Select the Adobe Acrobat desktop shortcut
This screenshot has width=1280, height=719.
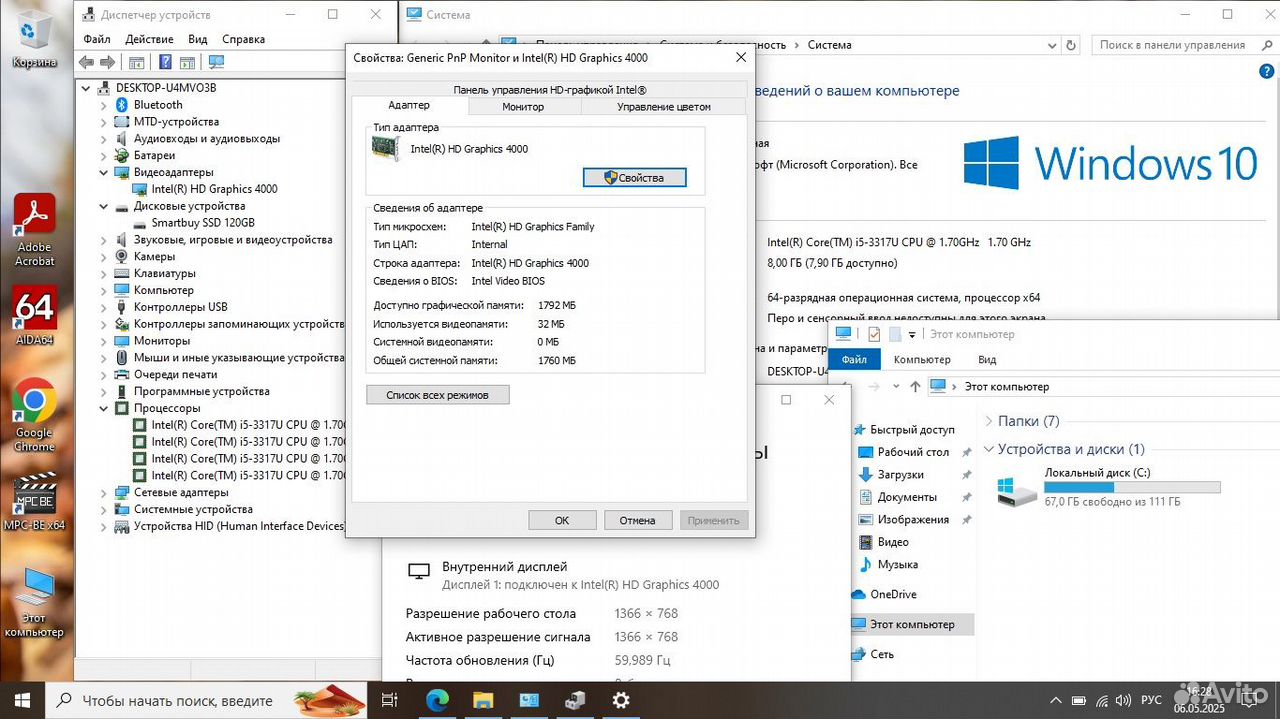34,230
